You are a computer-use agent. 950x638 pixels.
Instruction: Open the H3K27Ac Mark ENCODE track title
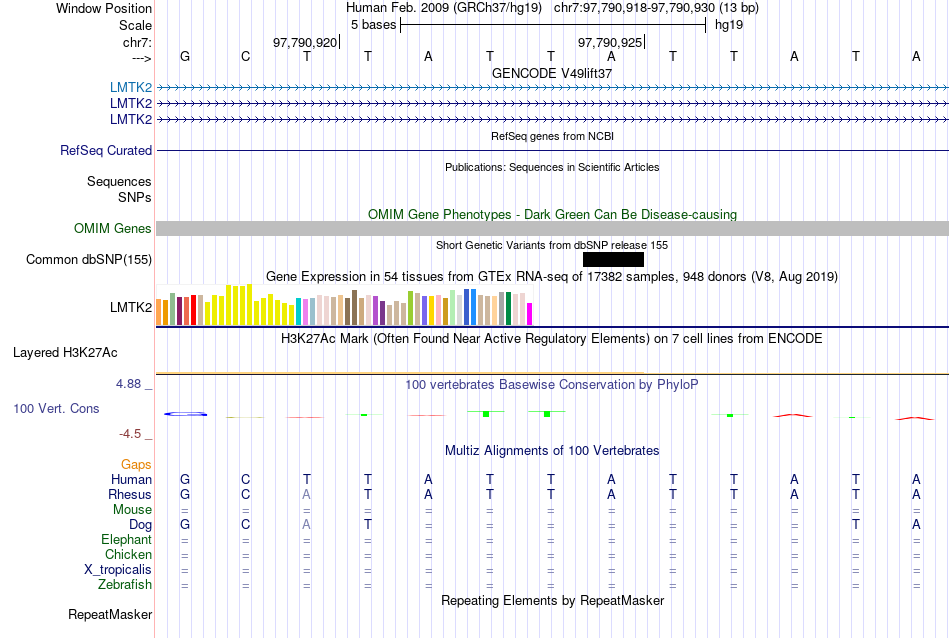pyautogui.click(x=552, y=339)
